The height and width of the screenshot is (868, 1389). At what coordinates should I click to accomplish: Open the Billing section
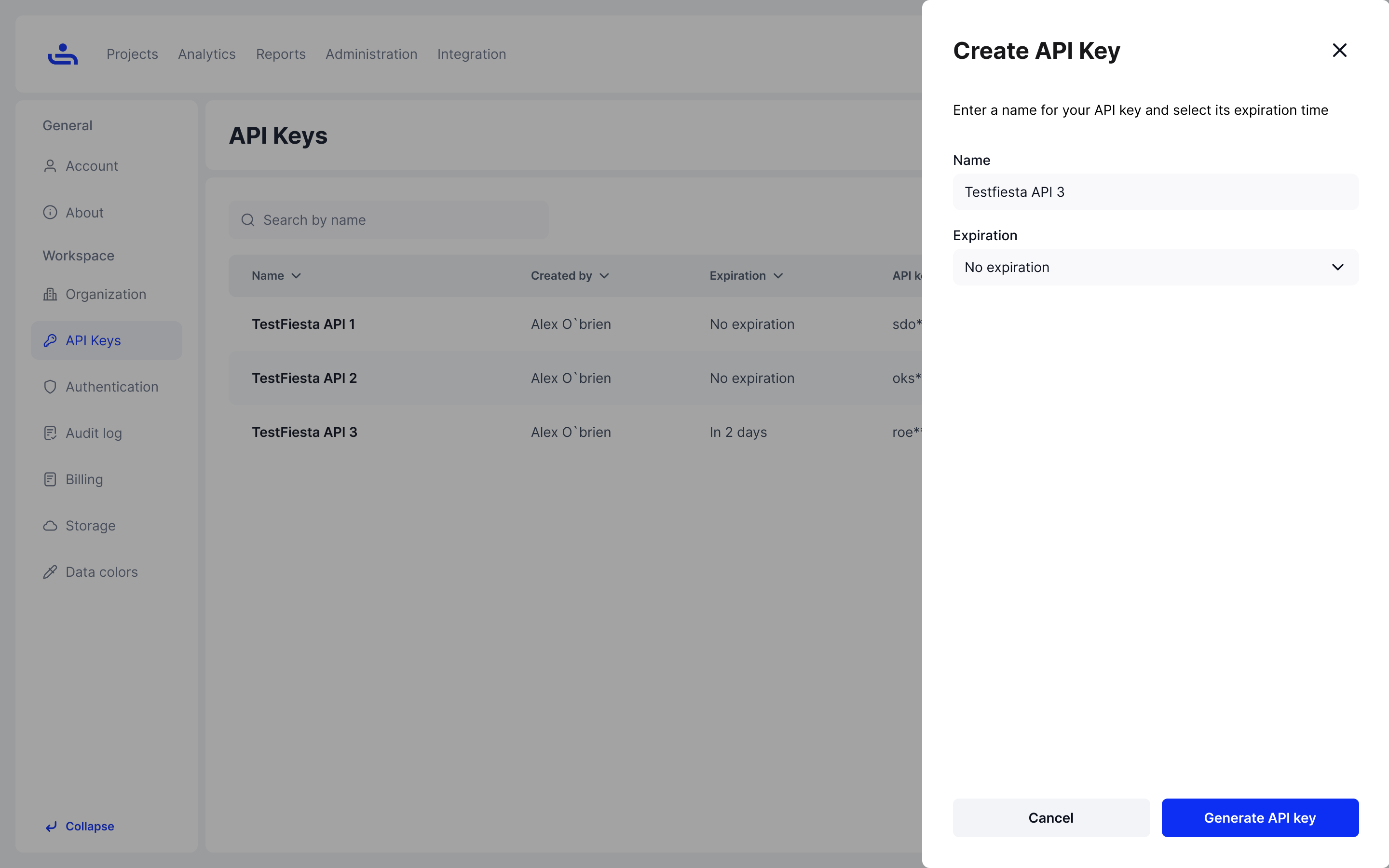(84, 479)
